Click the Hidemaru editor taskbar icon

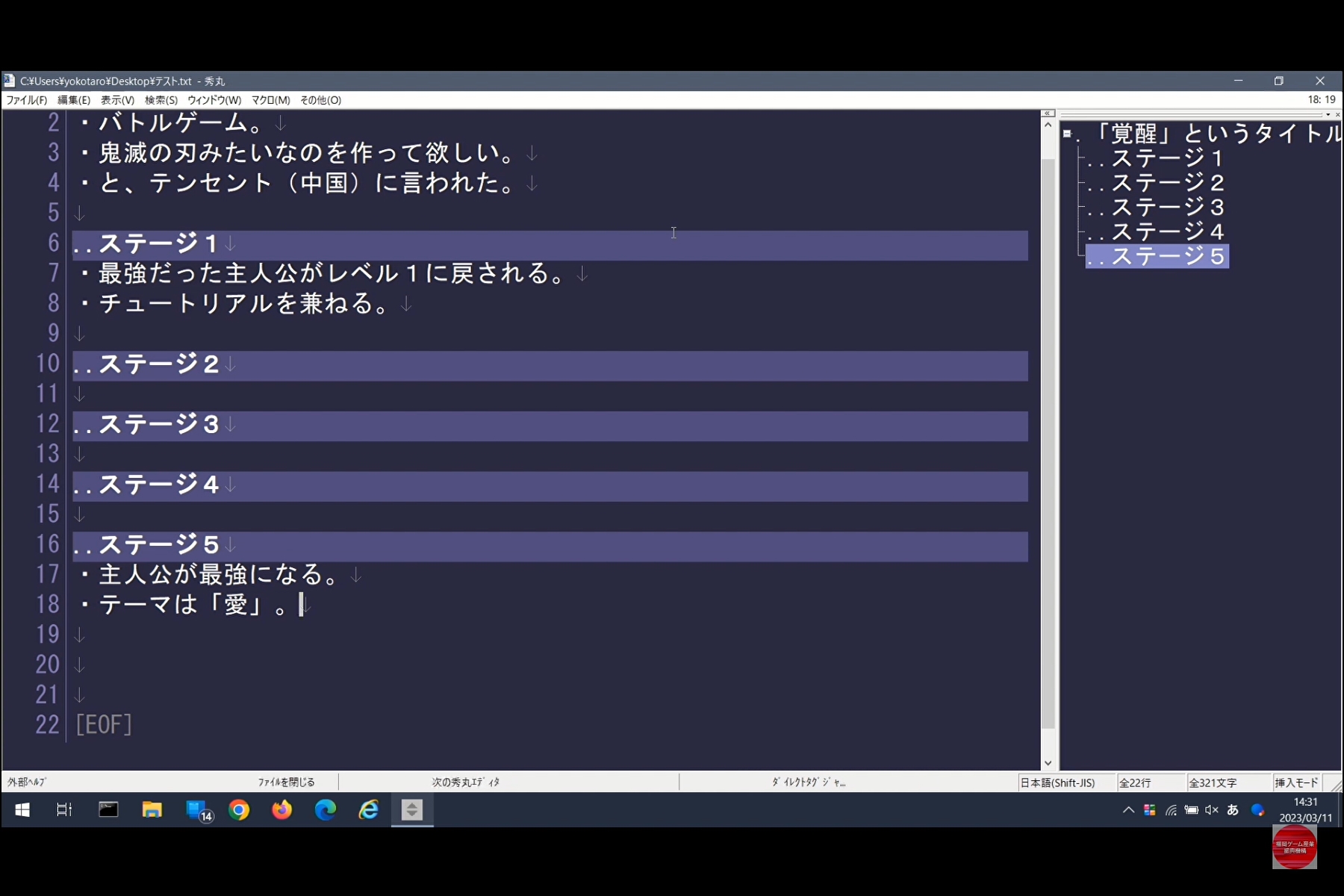tap(412, 810)
